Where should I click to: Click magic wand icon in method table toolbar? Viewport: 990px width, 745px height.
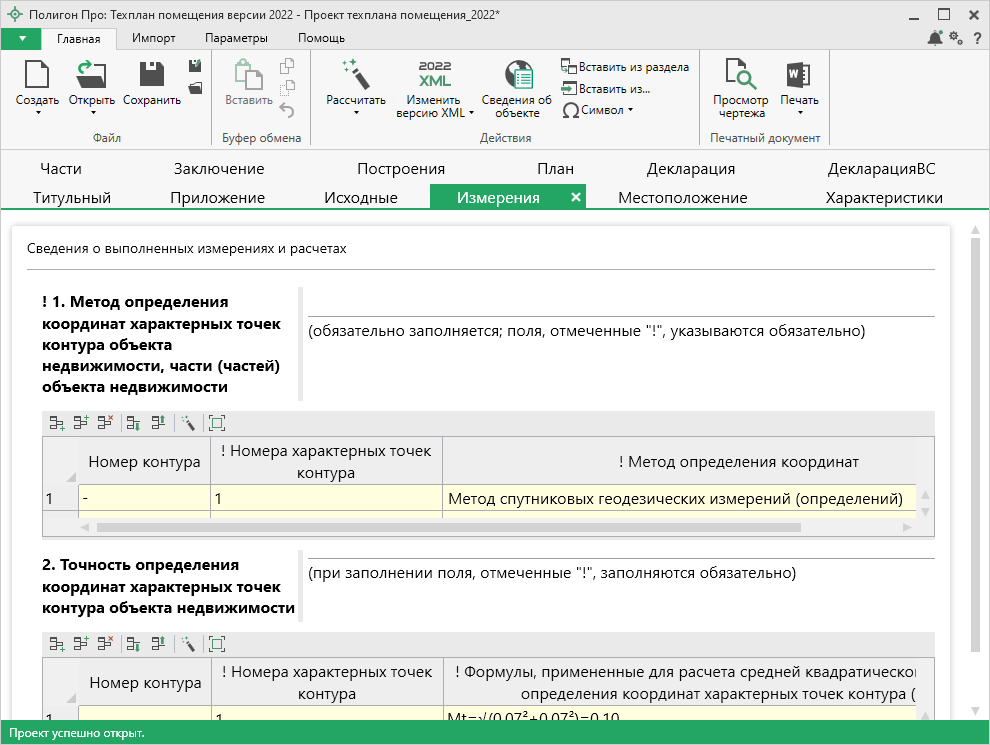tap(187, 423)
